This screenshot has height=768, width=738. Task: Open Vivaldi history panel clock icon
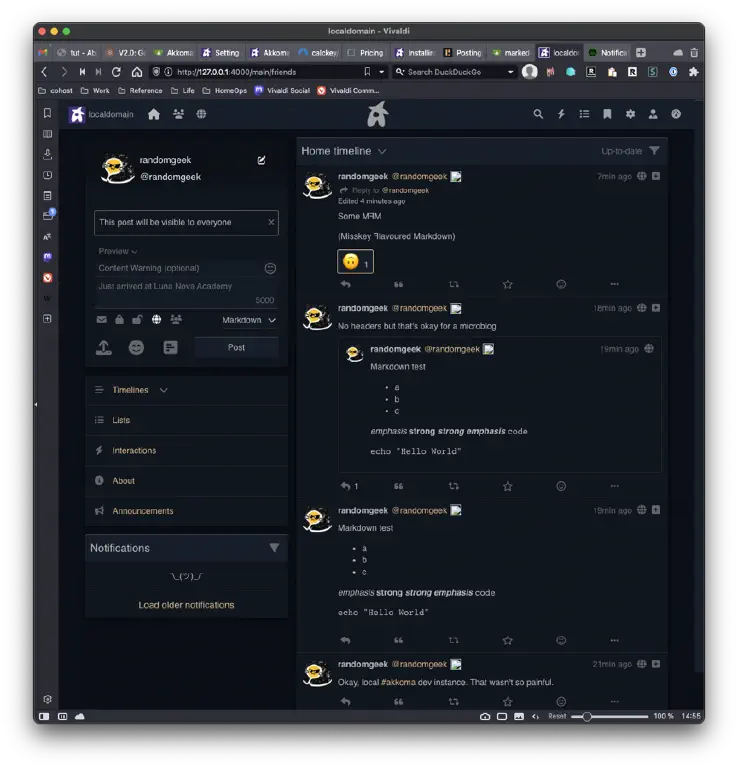(x=48, y=175)
